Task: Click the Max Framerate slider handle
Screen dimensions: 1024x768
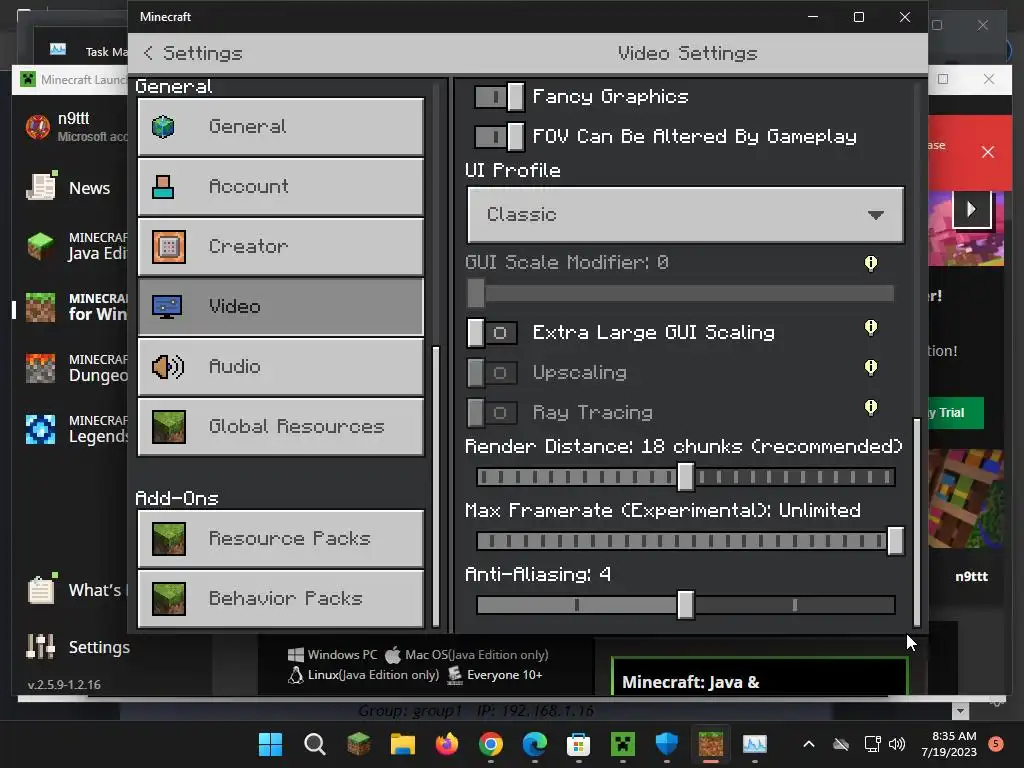Action: tap(895, 541)
